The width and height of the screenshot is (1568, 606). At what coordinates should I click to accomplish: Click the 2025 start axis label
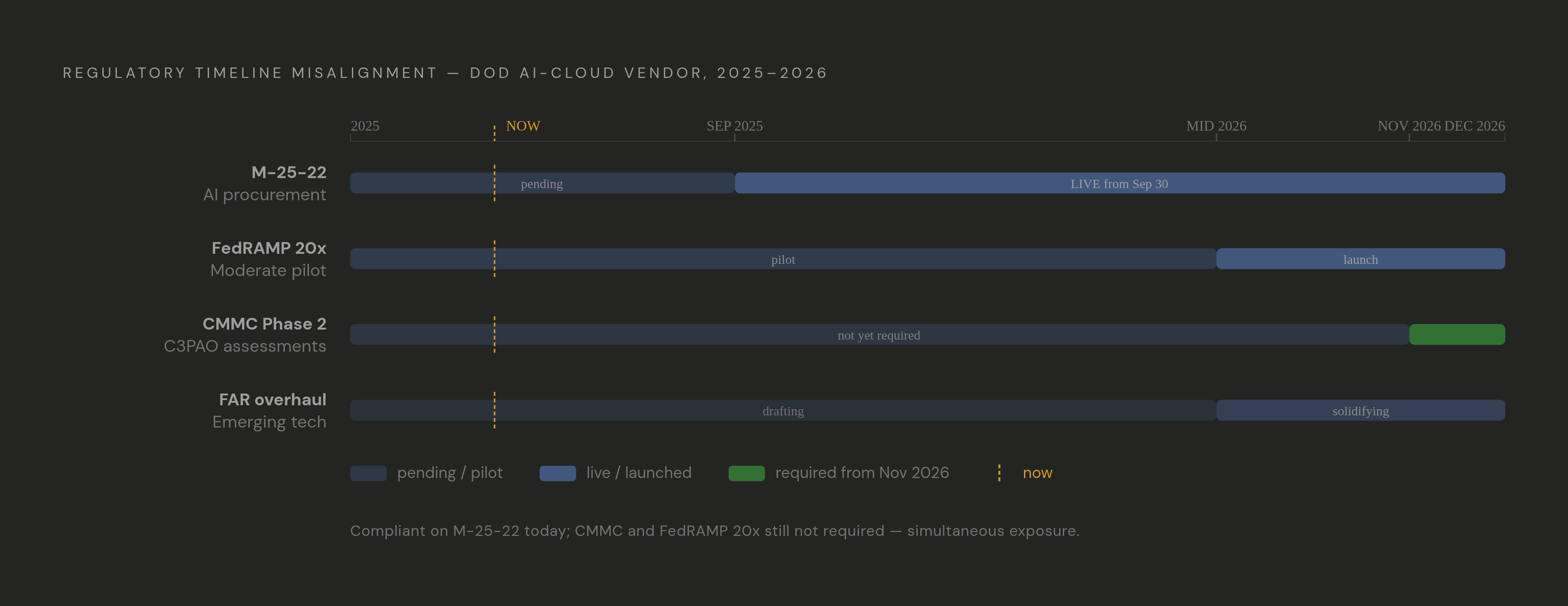pos(365,126)
